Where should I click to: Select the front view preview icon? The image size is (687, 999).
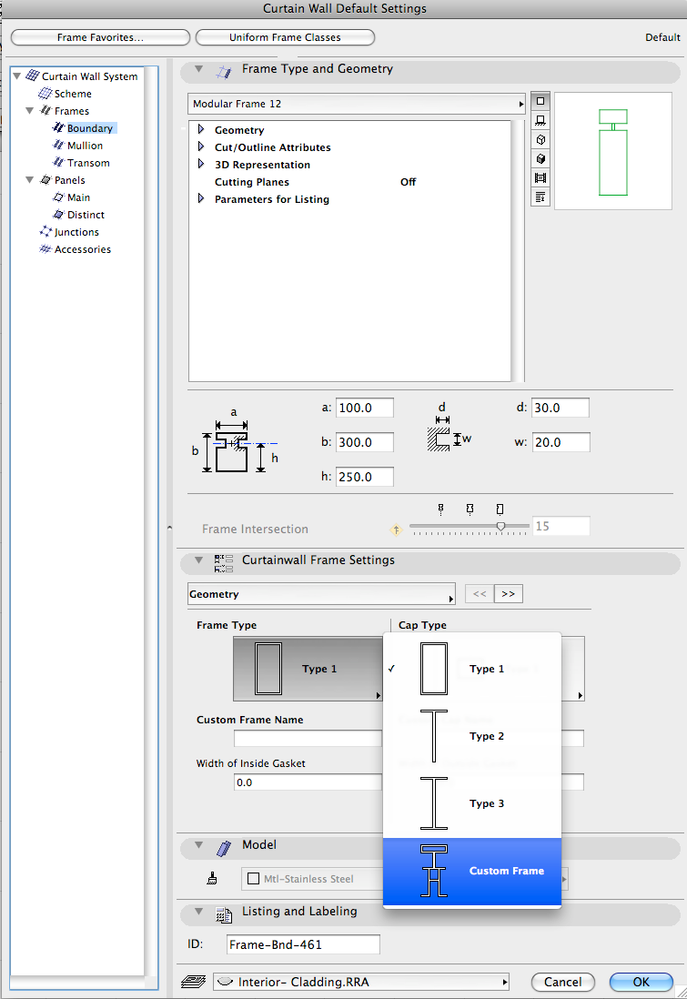[x=540, y=120]
